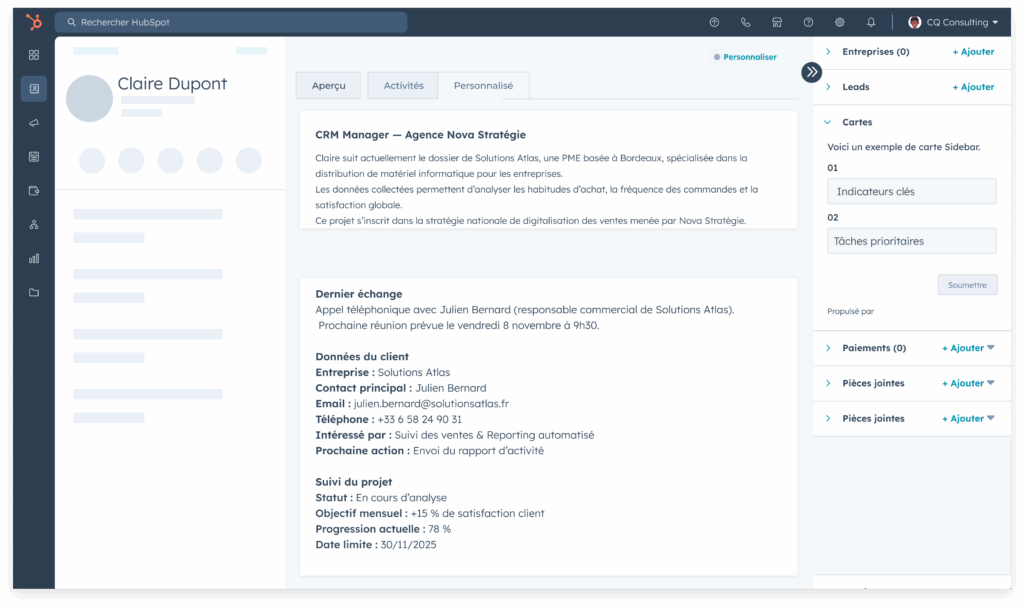Click + Ajouter next to Leads
This screenshot has width=1024, height=607.
[x=973, y=87]
